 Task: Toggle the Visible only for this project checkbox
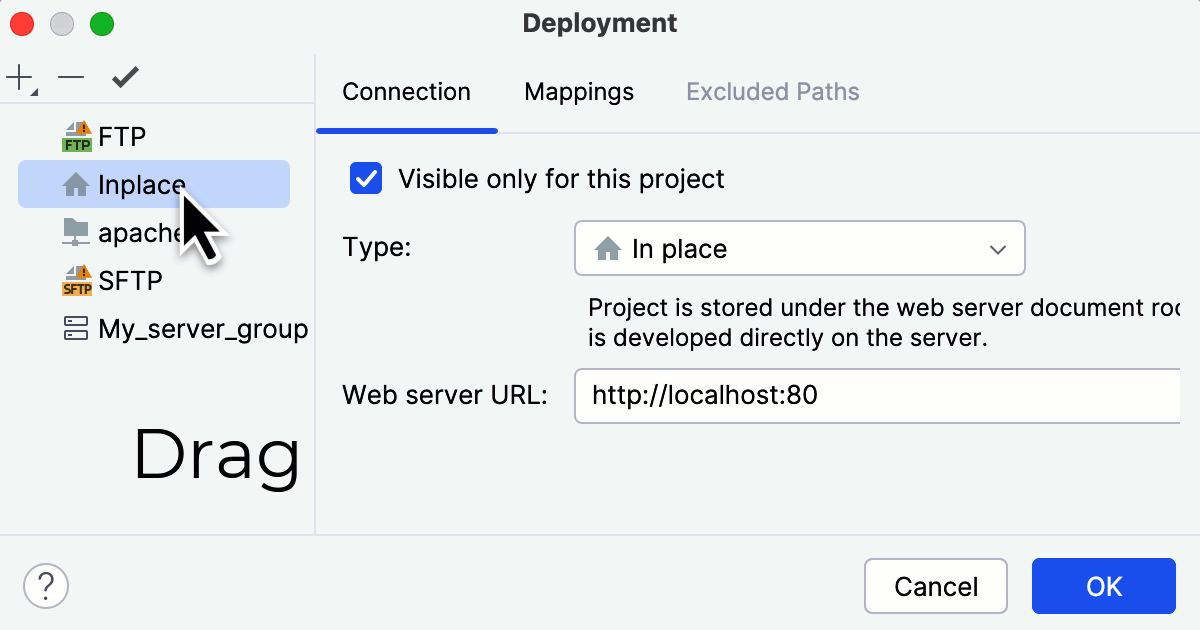point(366,178)
